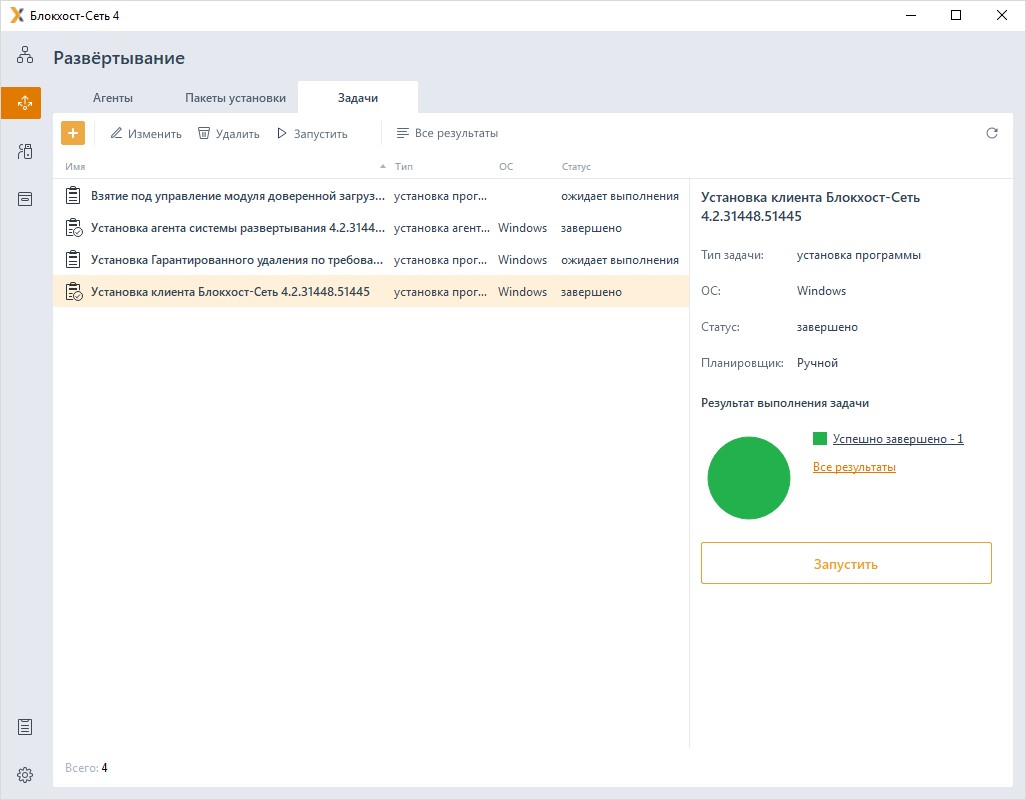Viewport: 1026px width, 800px height.
Task: Sort by the Статус column header
Action: [576, 167]
